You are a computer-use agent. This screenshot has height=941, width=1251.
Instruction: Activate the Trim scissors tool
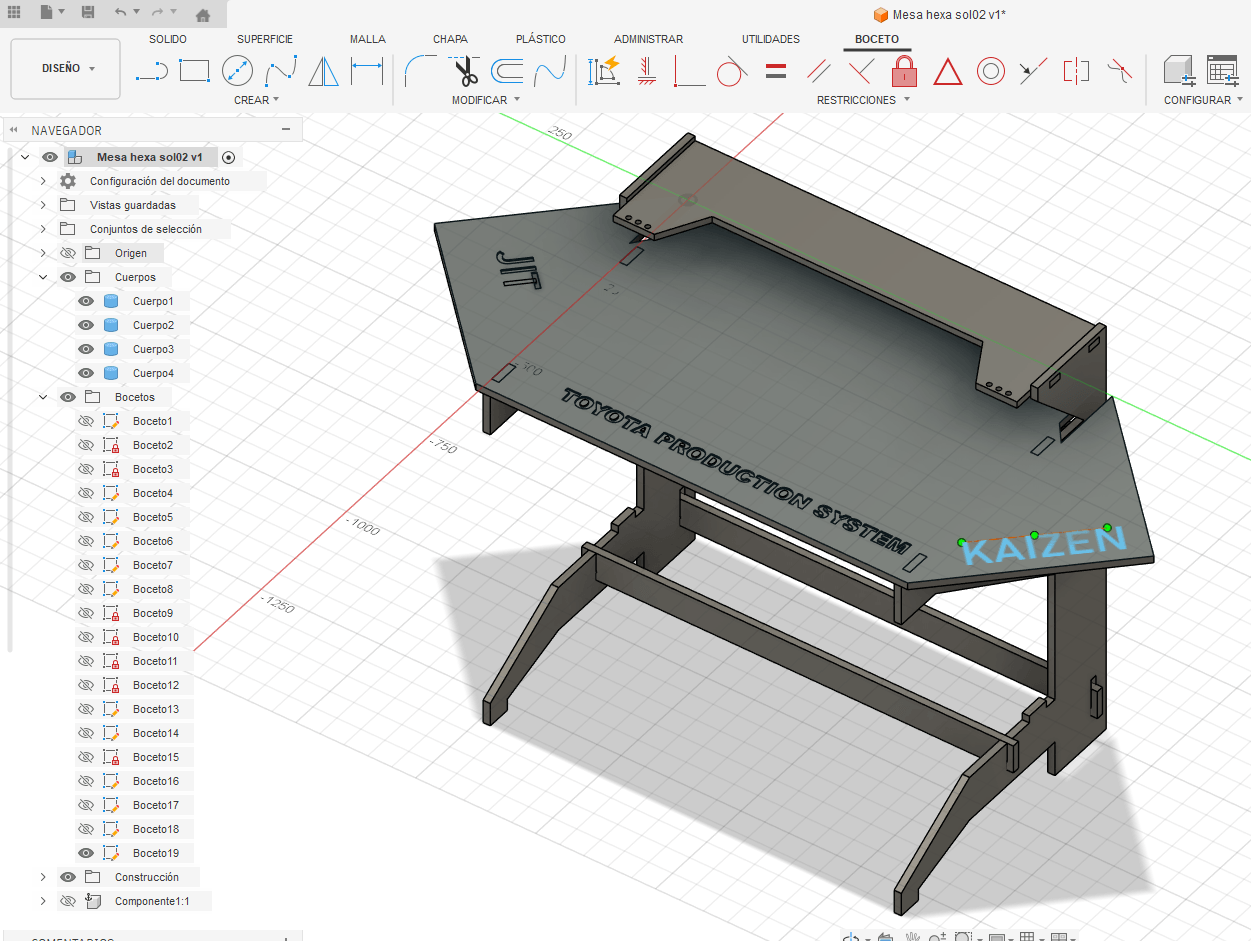coord(464,71)
